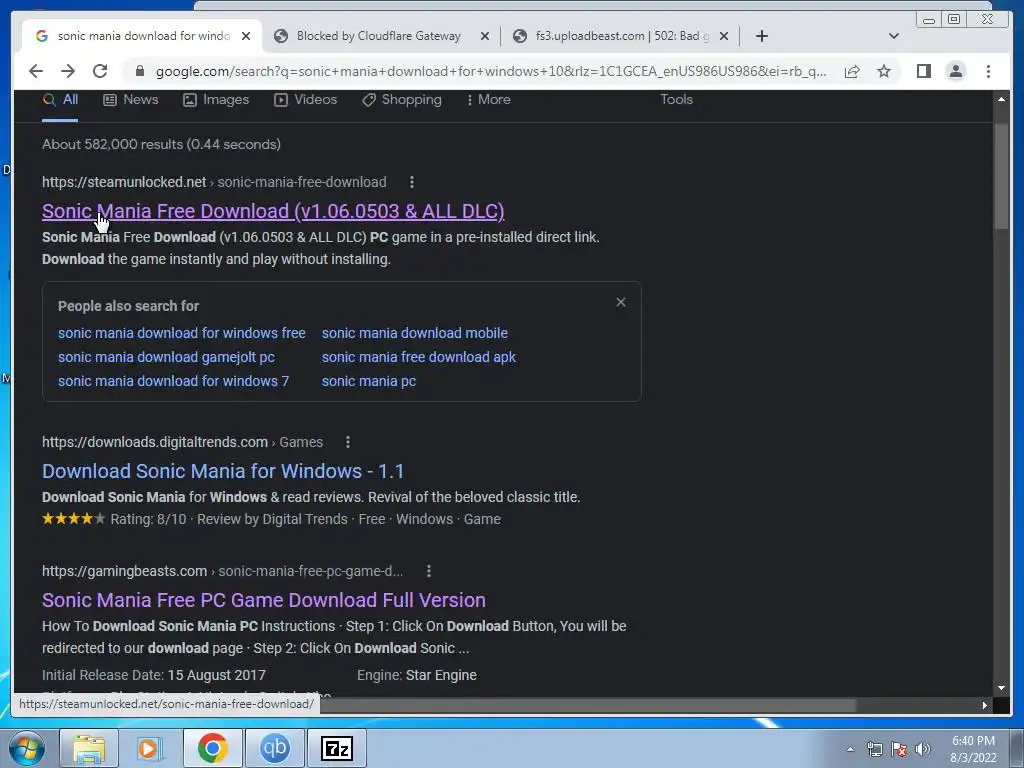Click the horizontal scrollbar thumb
The image size is (1024, 768).
point(588,705)
